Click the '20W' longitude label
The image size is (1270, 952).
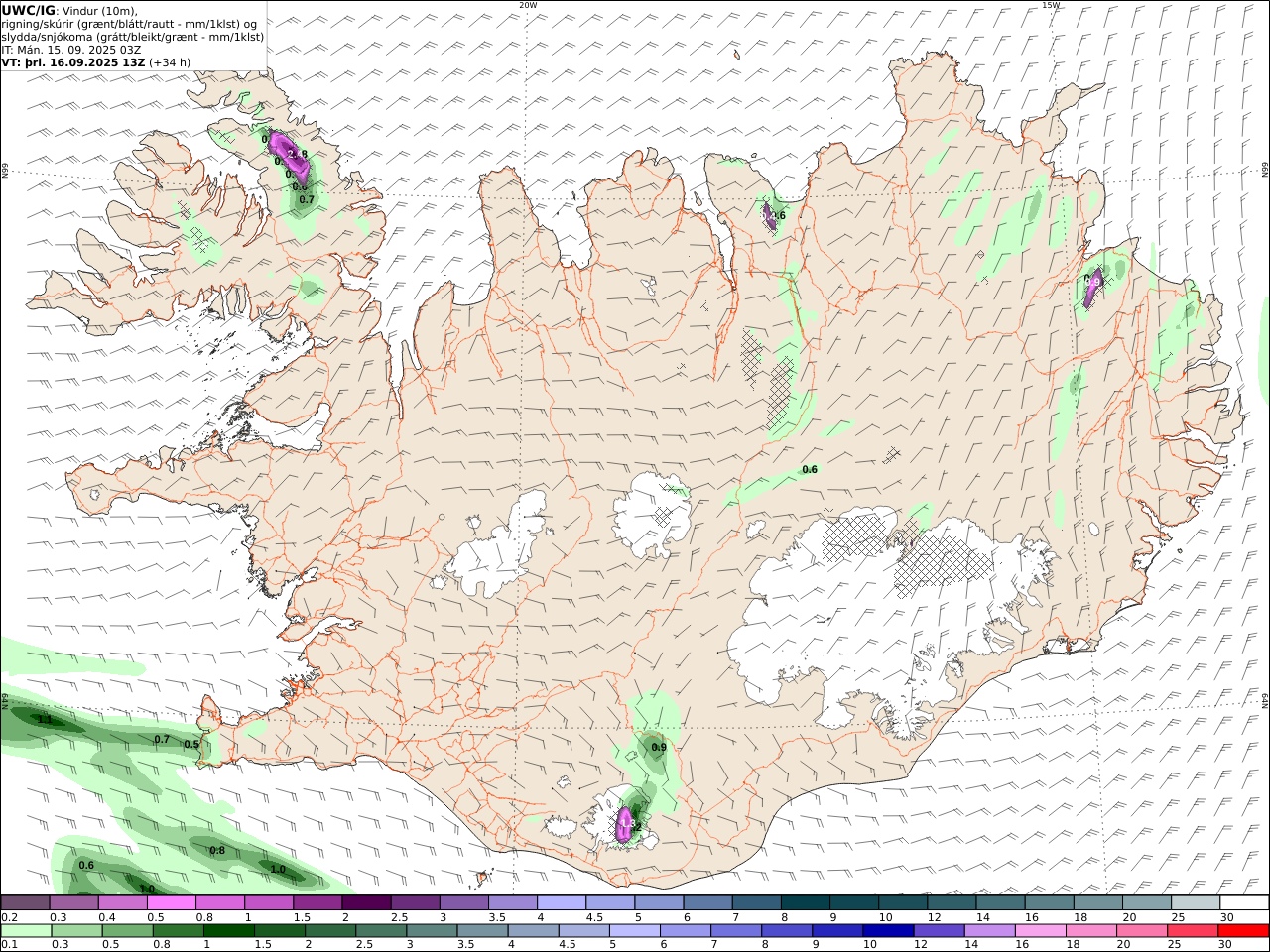(528, 5)
